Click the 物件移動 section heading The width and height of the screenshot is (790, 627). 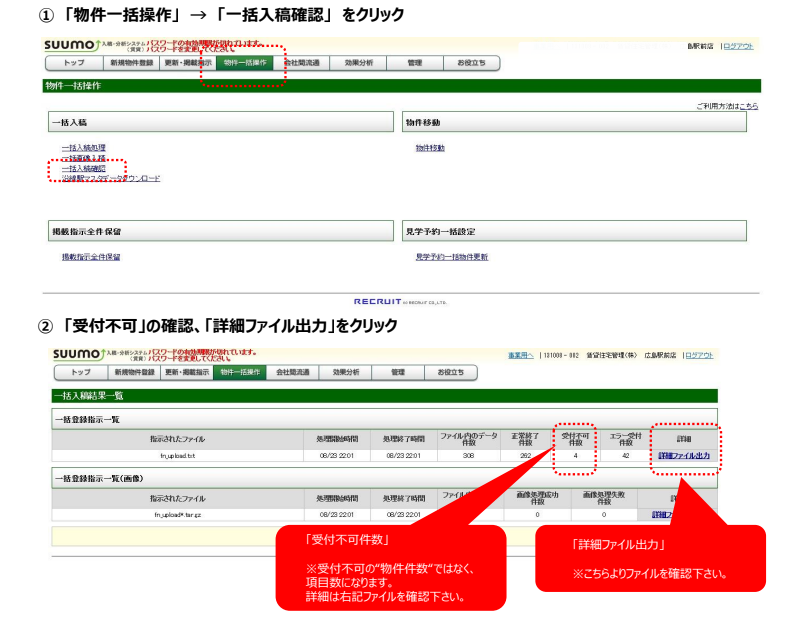coord(574,122)
